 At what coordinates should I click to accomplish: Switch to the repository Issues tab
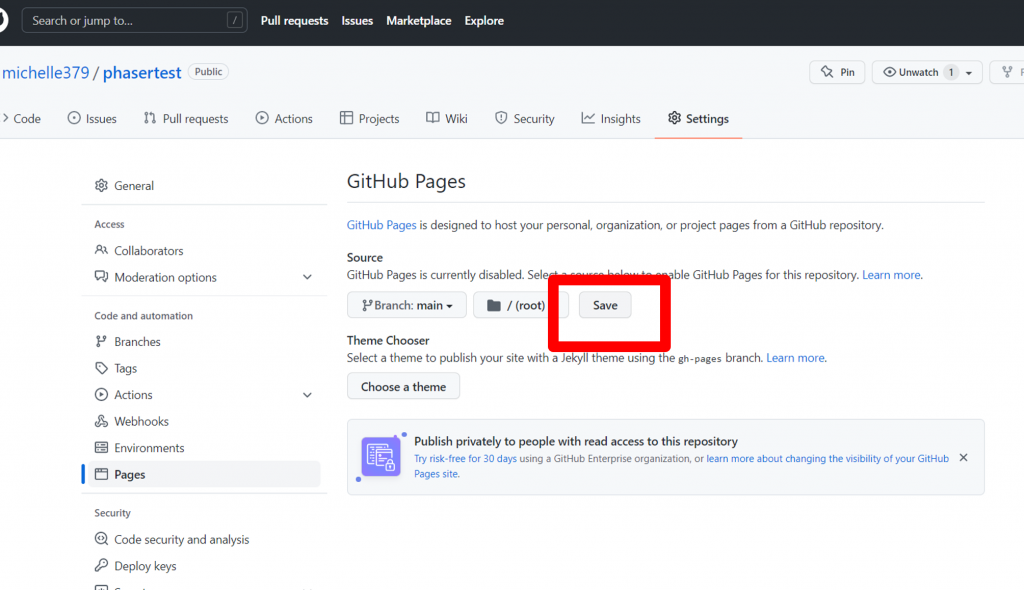point(92,118)
